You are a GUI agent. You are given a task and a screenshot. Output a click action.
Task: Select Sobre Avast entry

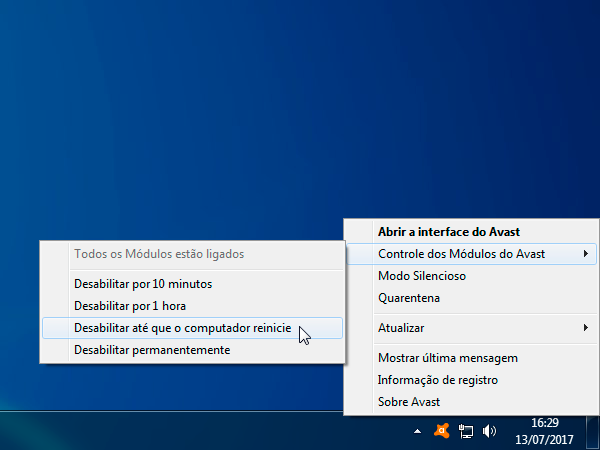(x=471, y=402)
